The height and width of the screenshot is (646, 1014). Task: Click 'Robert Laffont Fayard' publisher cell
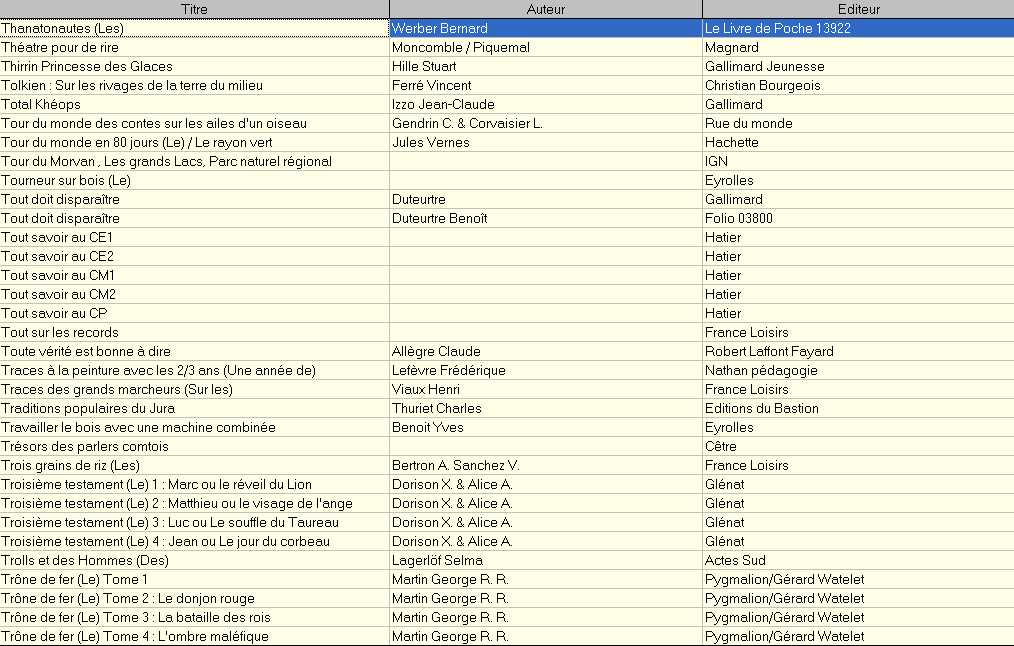[x=858, y=352]
